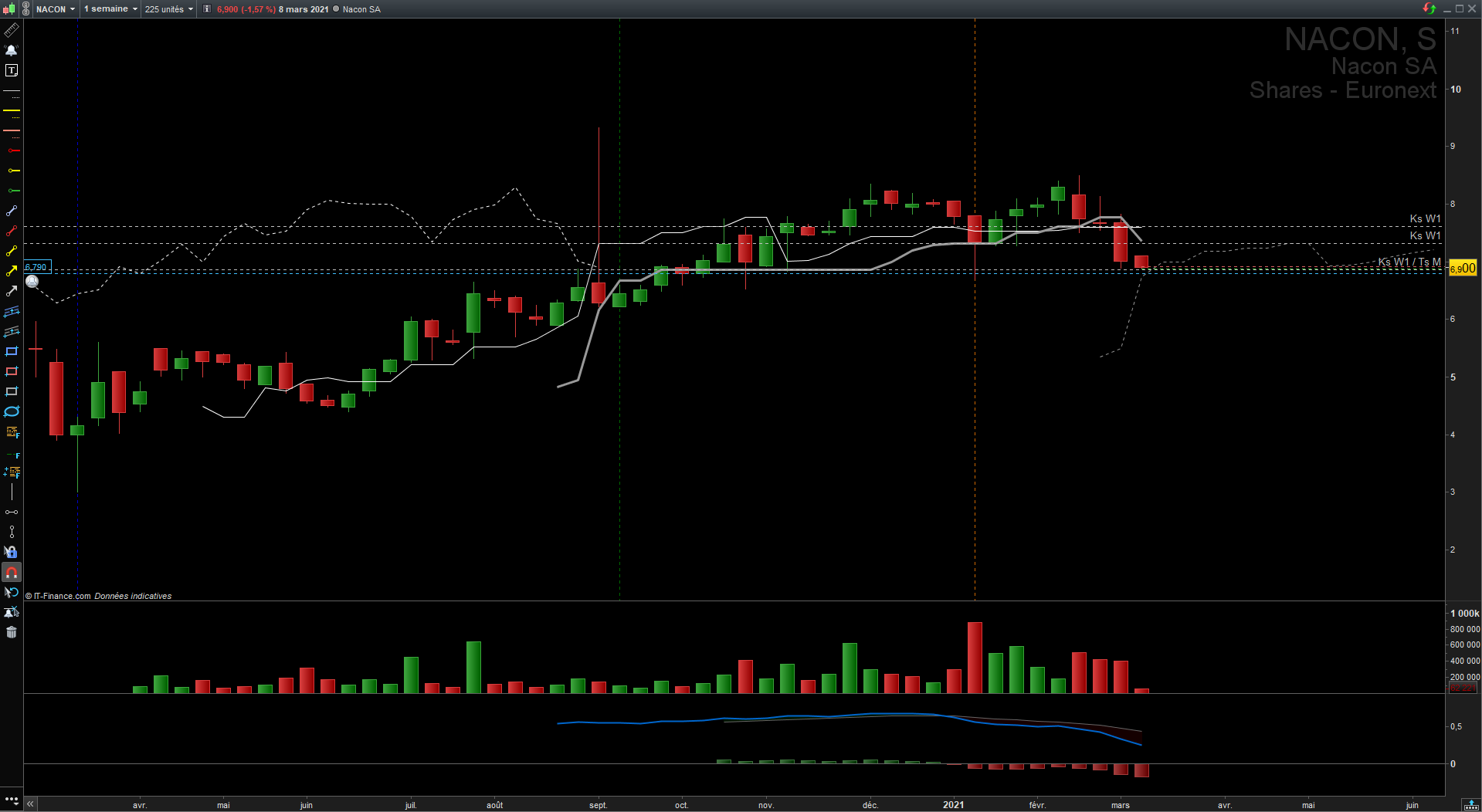Select the blue segment line tool

pos(12,211)
